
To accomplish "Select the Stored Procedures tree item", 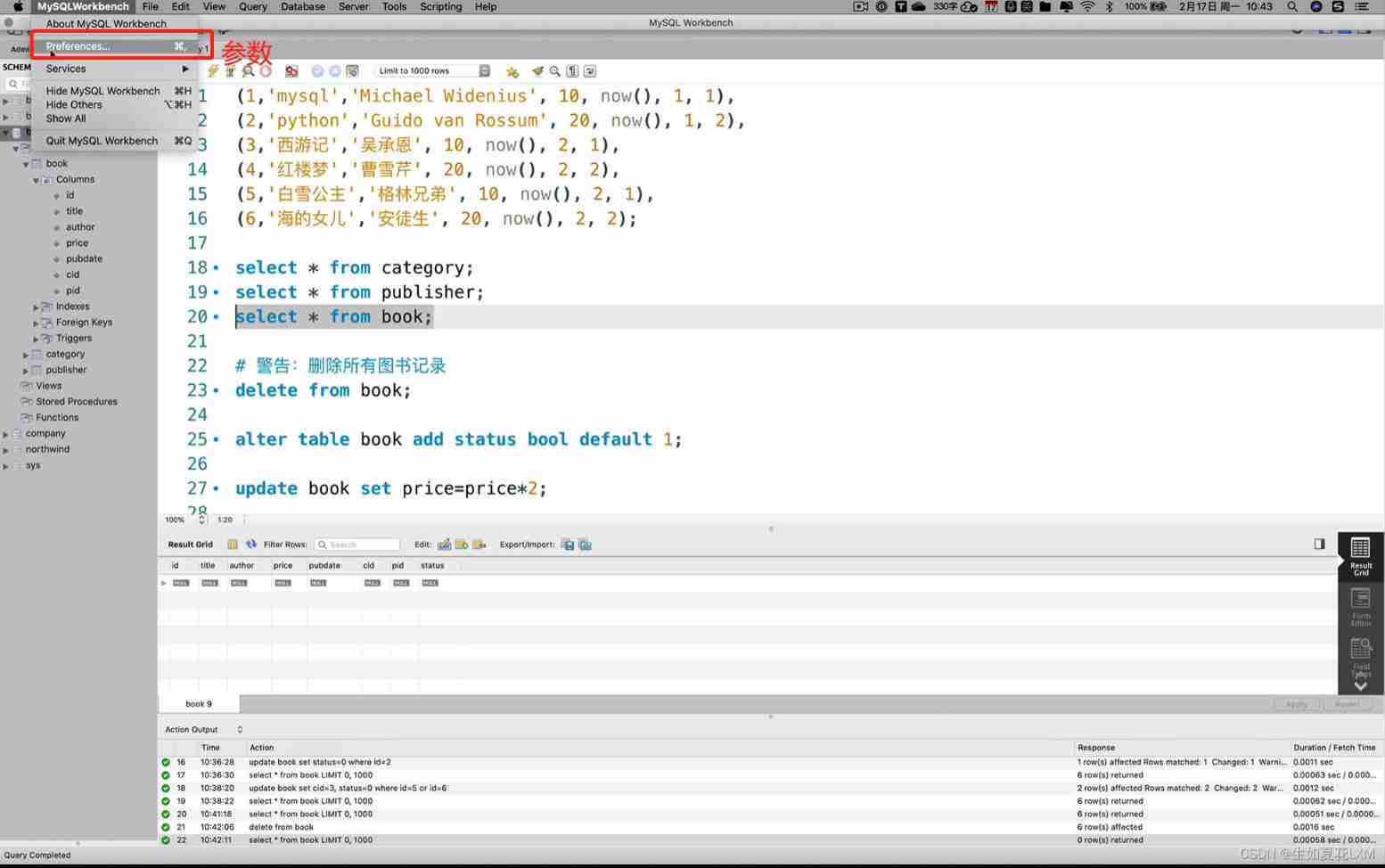I will click(77, 402).
